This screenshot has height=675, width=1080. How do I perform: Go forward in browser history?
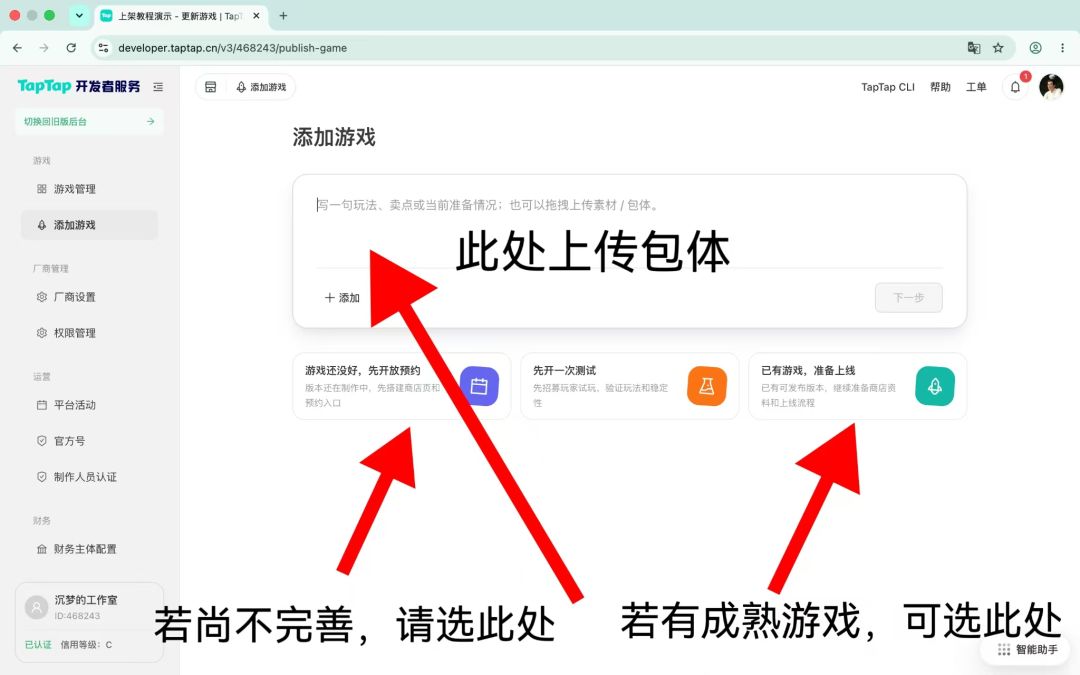[x=44, y=48]
